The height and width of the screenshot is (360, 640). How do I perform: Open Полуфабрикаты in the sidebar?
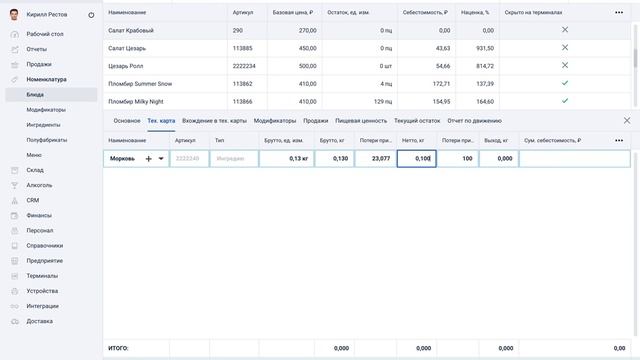(x=47, y=140)
